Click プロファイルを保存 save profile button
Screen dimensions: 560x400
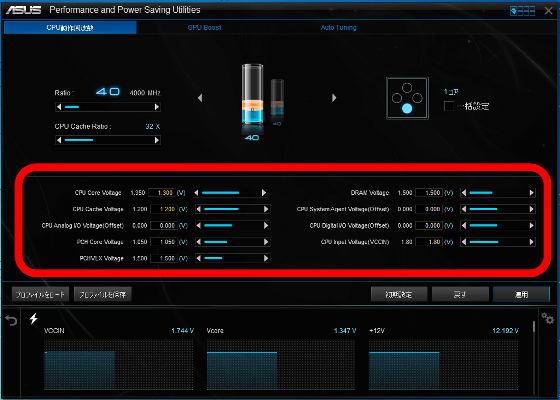click(103, 295)
